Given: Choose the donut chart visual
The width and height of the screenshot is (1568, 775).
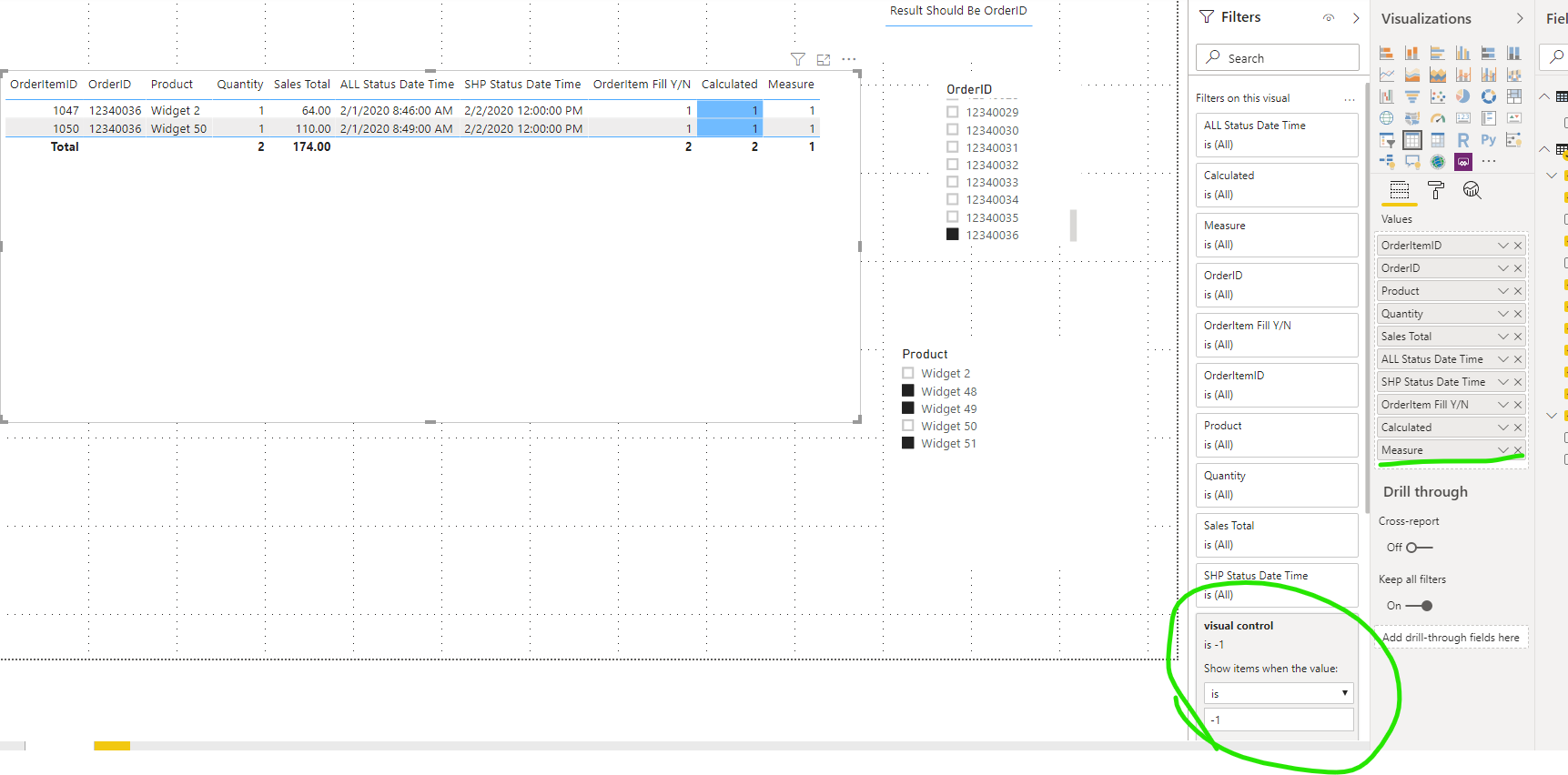Looking at the screenshot, I should (1489, 96).
